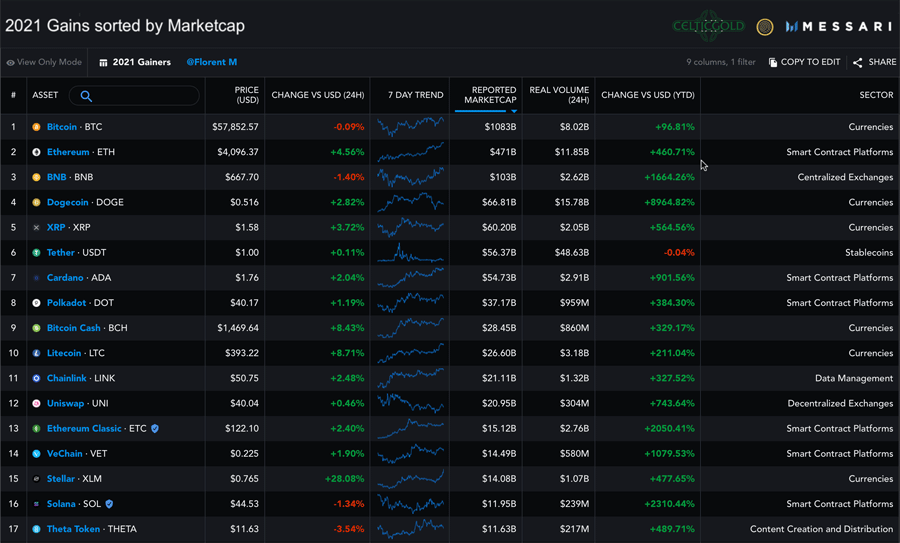Click the Sector column header
This screenshot has width=900, height=543.
click(x=876, y=95)
